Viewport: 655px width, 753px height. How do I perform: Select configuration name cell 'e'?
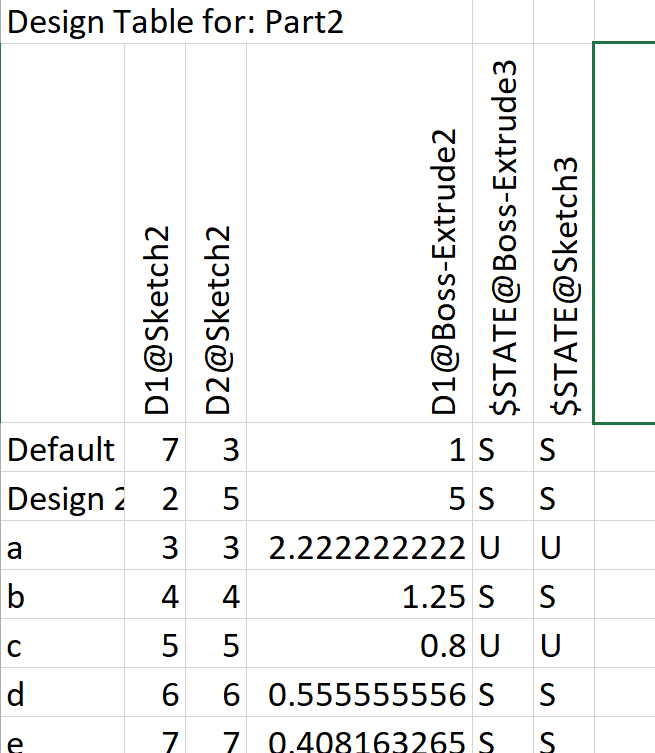pyautogui.click(x=62, y=735)
